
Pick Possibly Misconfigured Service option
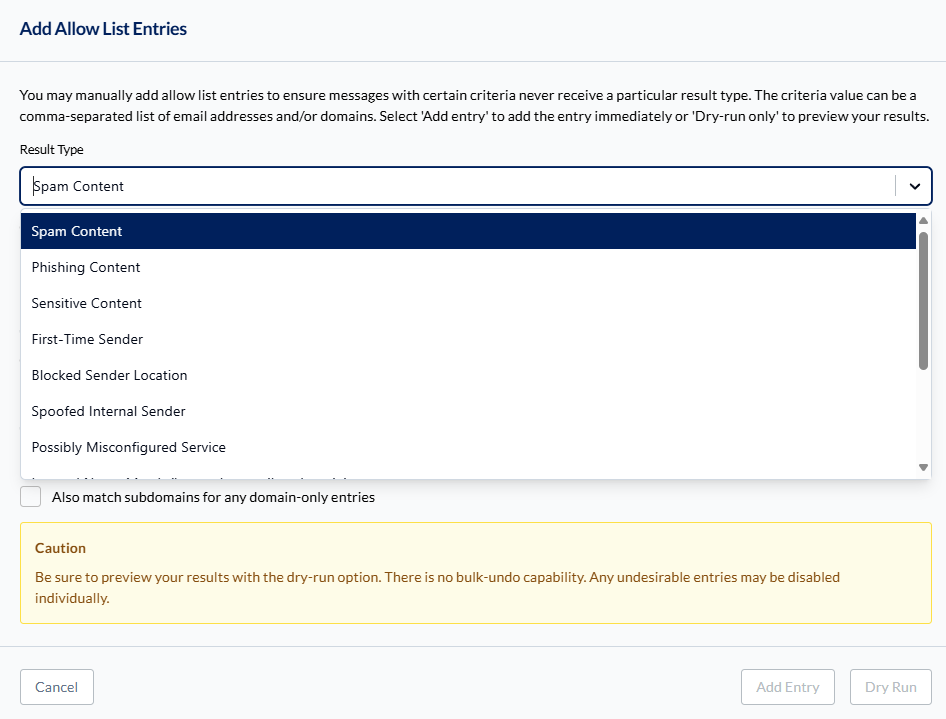pyautogui.click(x=468, y=447)
